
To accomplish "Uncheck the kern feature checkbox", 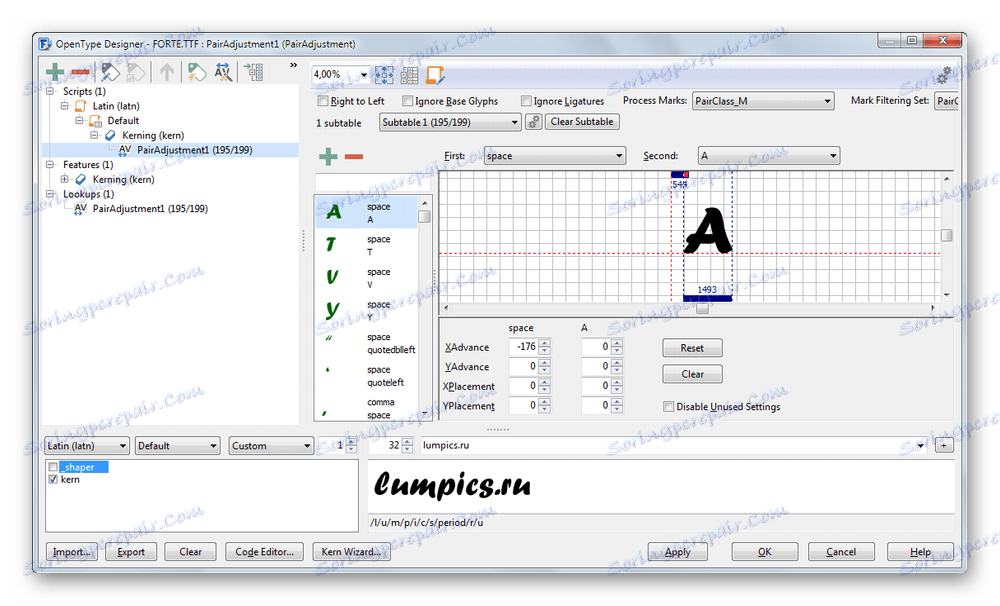I will pyautogui.click(x=53, y=479).
